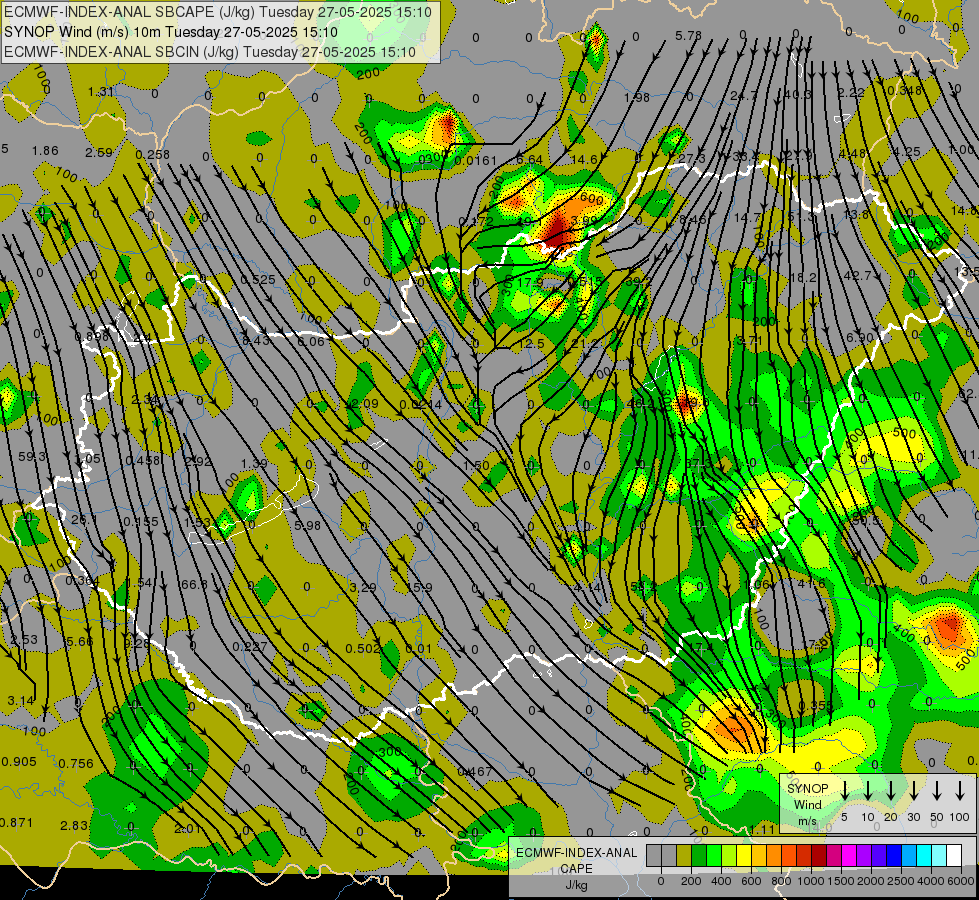Click the J/kg unit in bottom legend

click(x=576, y=885)
